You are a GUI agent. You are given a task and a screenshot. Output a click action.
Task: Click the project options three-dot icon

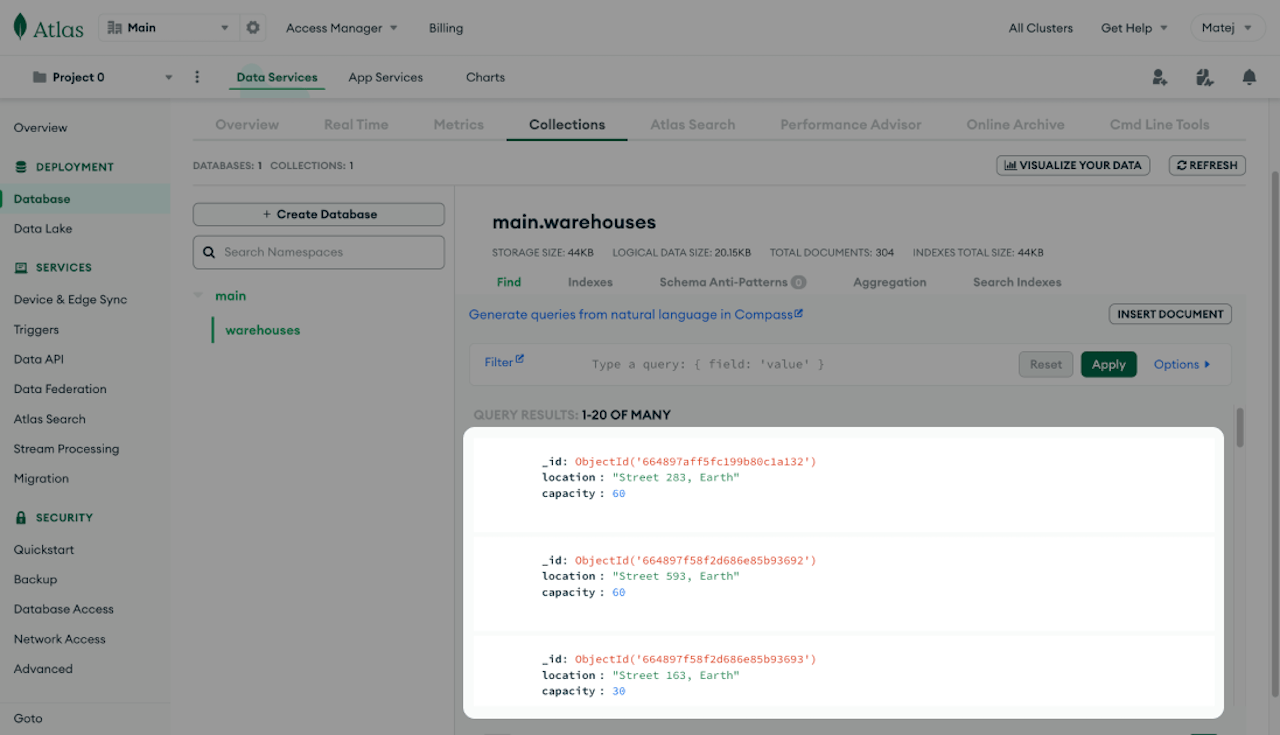click(x=197, y=77)
